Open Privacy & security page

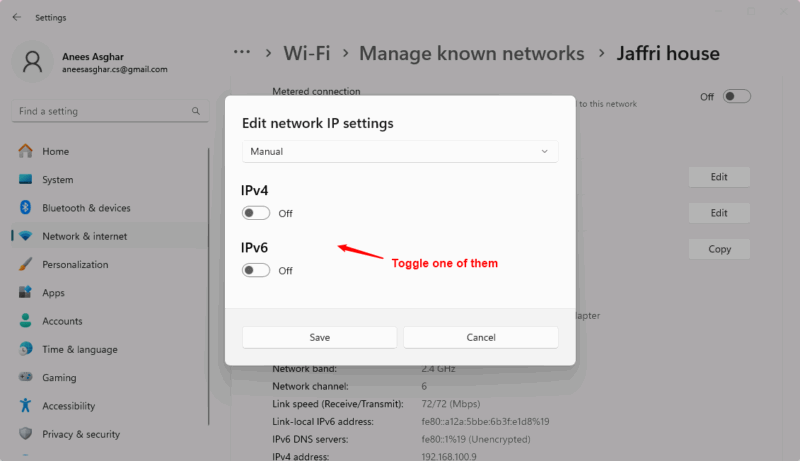pyautogui.click(x=110, y=433)
